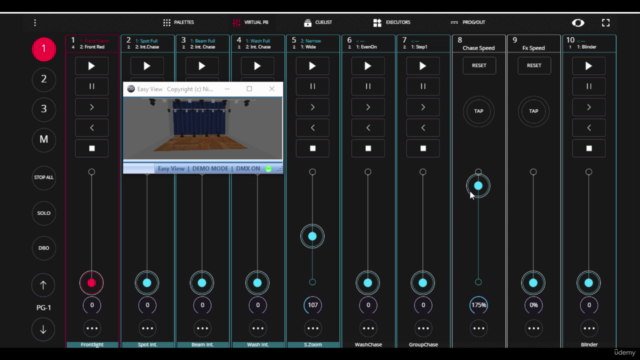Enter fullscreen mode icon
Viewport: 640px width, 360px height.
606,23
